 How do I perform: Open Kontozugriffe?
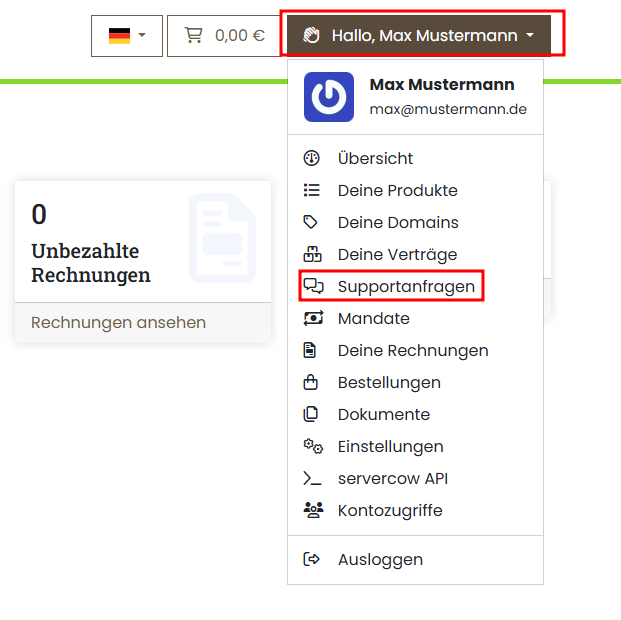coord(415,510)
